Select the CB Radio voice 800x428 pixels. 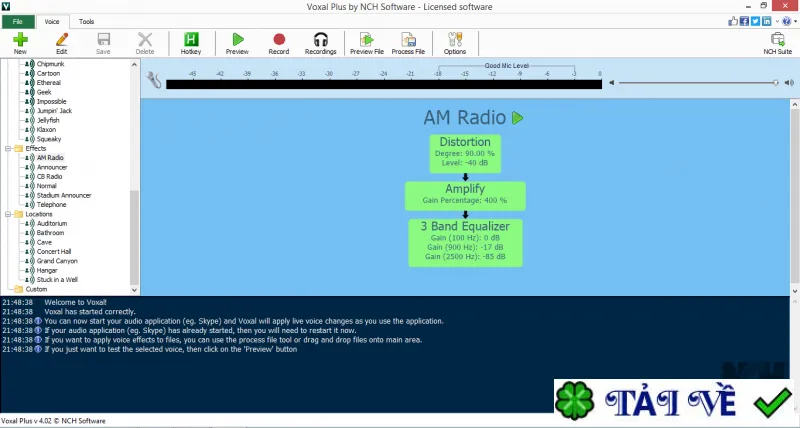(49, 177)
